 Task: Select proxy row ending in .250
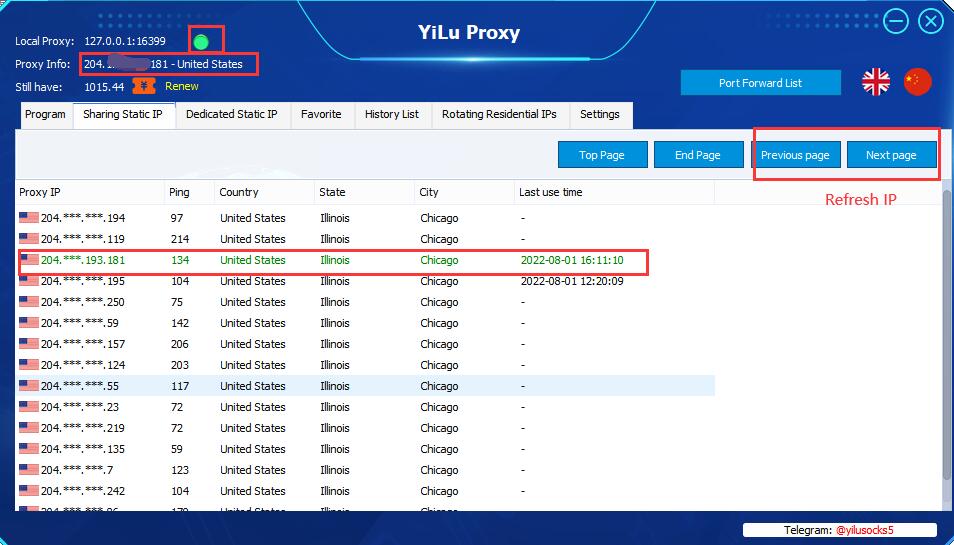click(x=365, y=302)
